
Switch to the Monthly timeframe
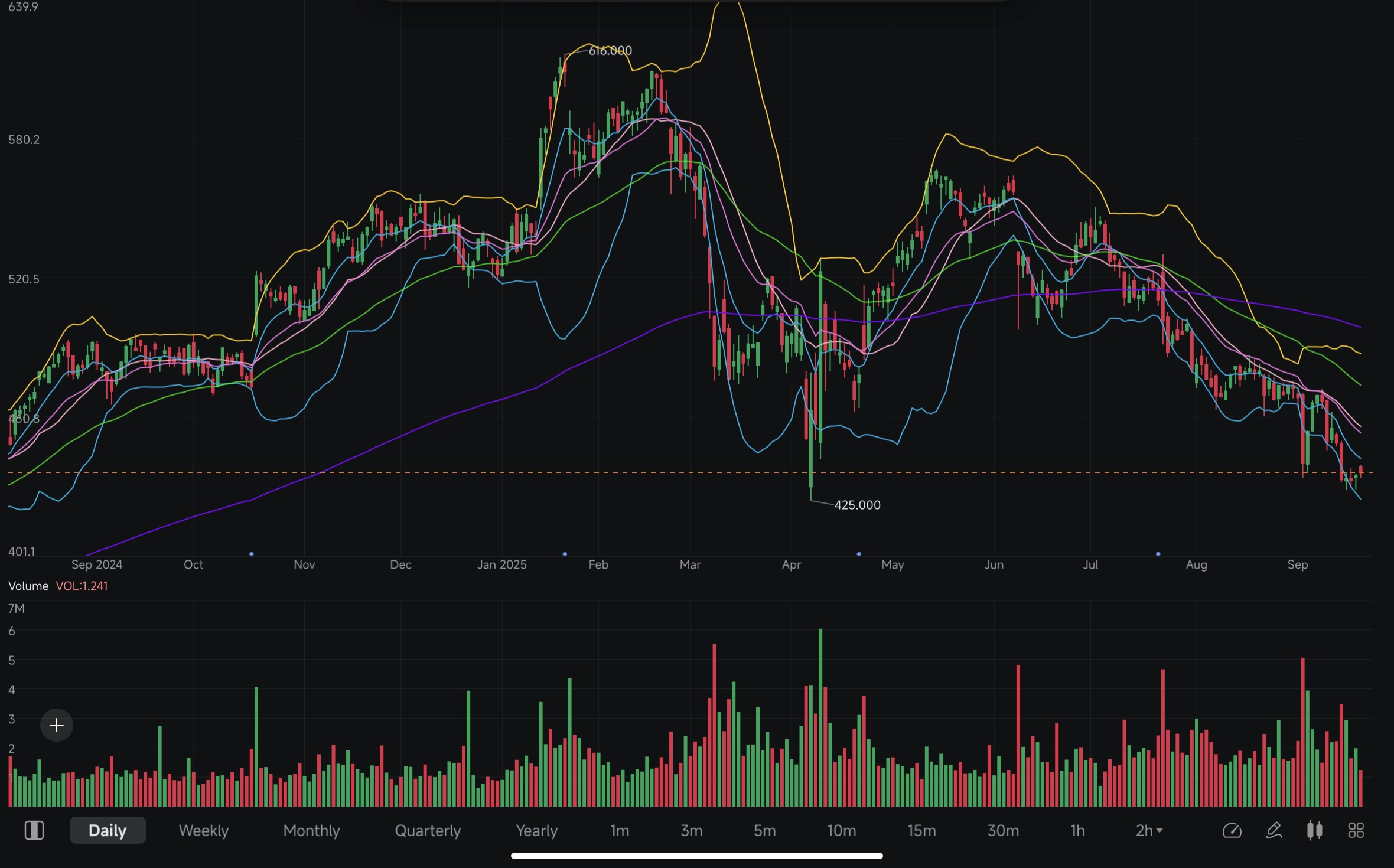(311, 831)
